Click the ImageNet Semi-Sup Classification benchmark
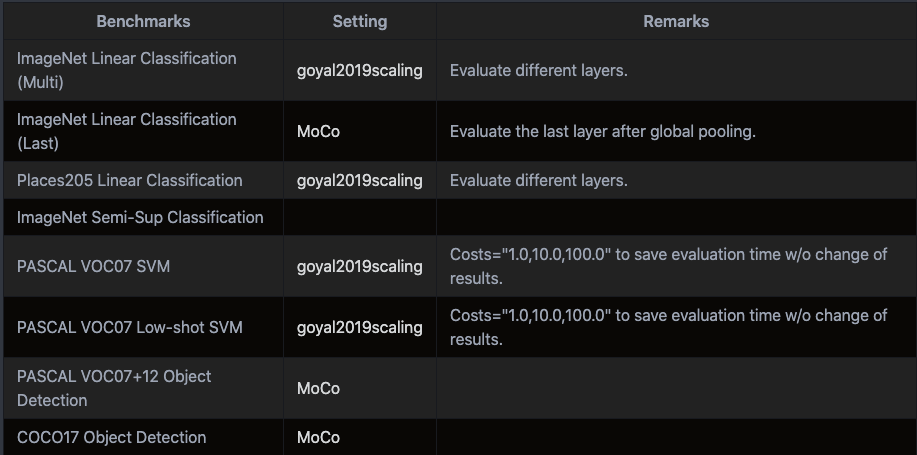Viewport: 917px width, 455px height. [x=140, y=217]
